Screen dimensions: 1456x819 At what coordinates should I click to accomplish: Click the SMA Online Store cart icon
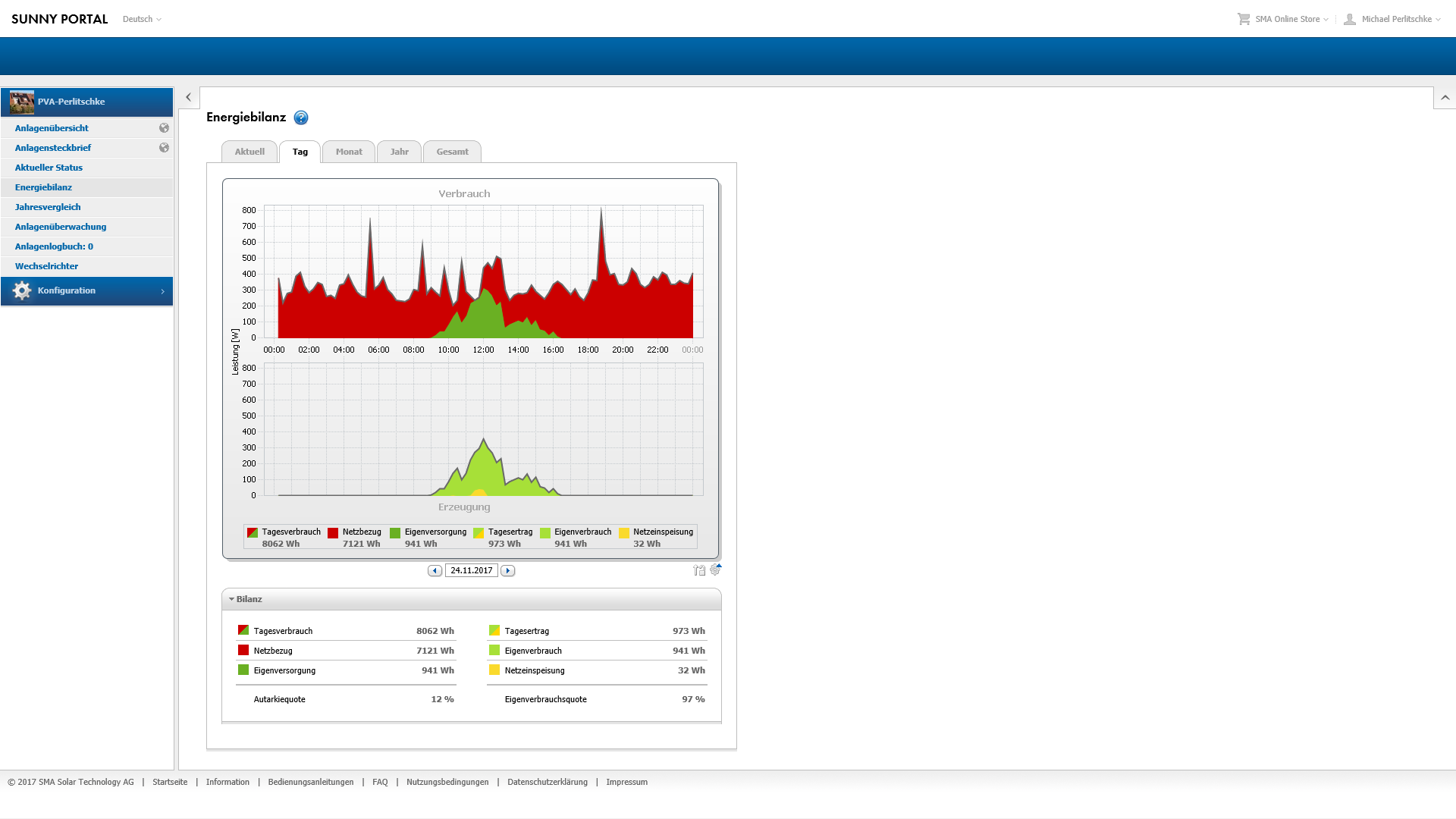point(1244,19)
